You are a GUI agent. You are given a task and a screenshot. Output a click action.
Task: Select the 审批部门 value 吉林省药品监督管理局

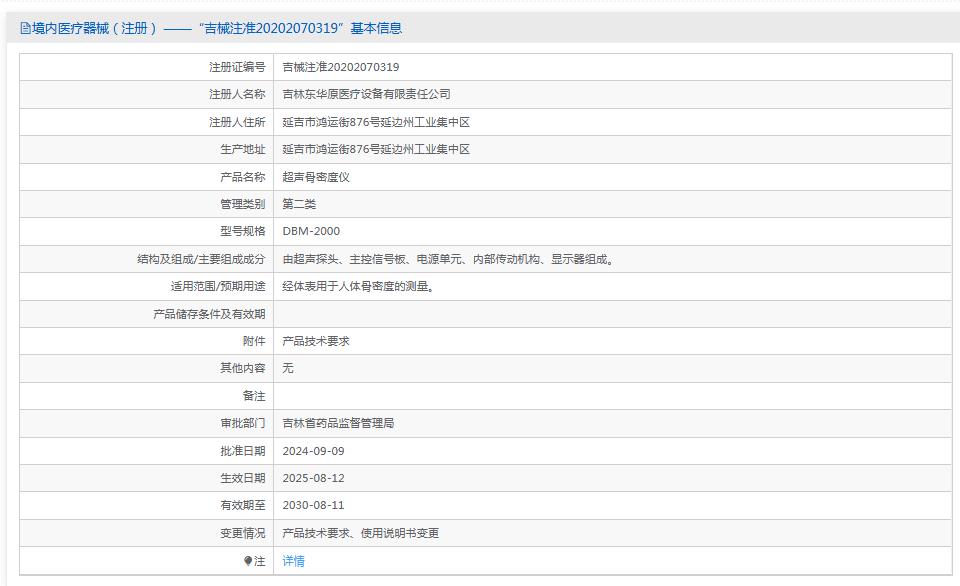click(342, 423)
